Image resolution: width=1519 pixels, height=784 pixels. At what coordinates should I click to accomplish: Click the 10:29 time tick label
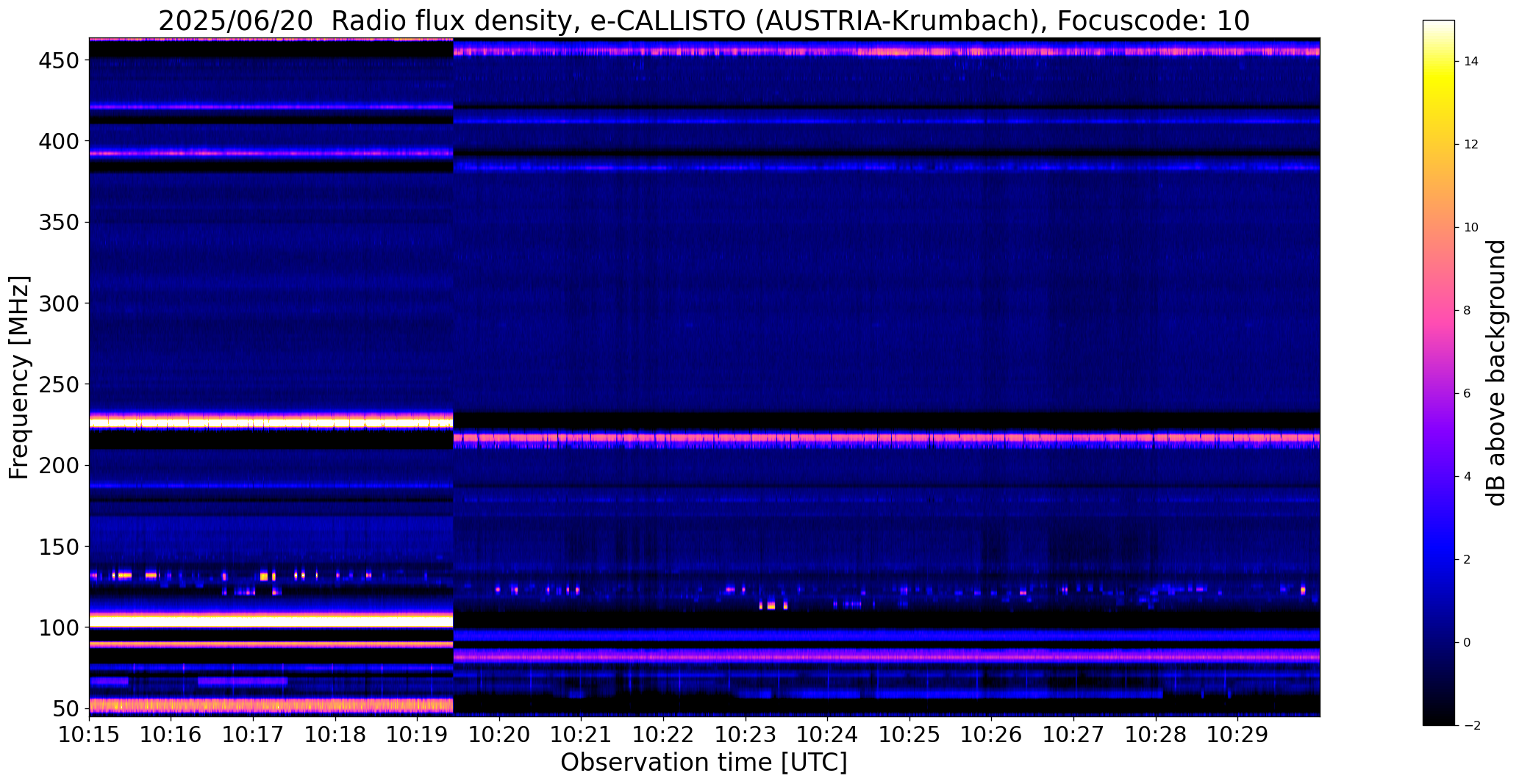[x=1237, y=734]
